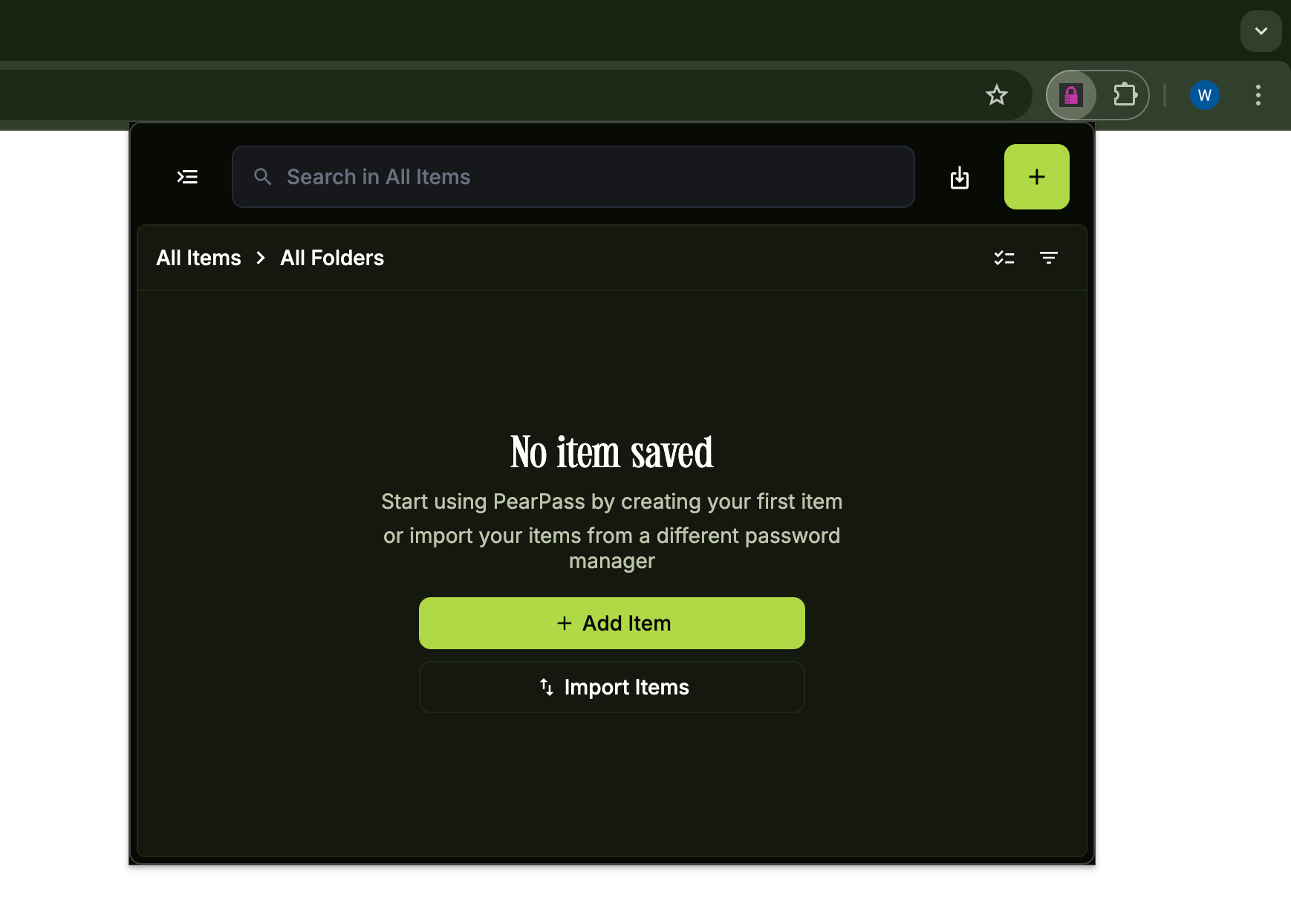The height and width of the screenshot is (924, 1291).
Task: Click the green plus add button
Action: (x=1036, y=177)
